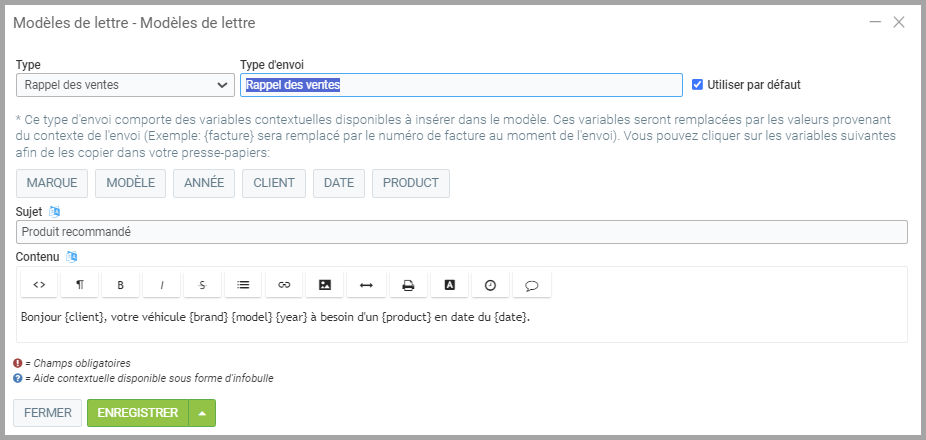Uncheck 'Utiliser par défaut' checkbox
926x440 pixels.
(698, 85)
